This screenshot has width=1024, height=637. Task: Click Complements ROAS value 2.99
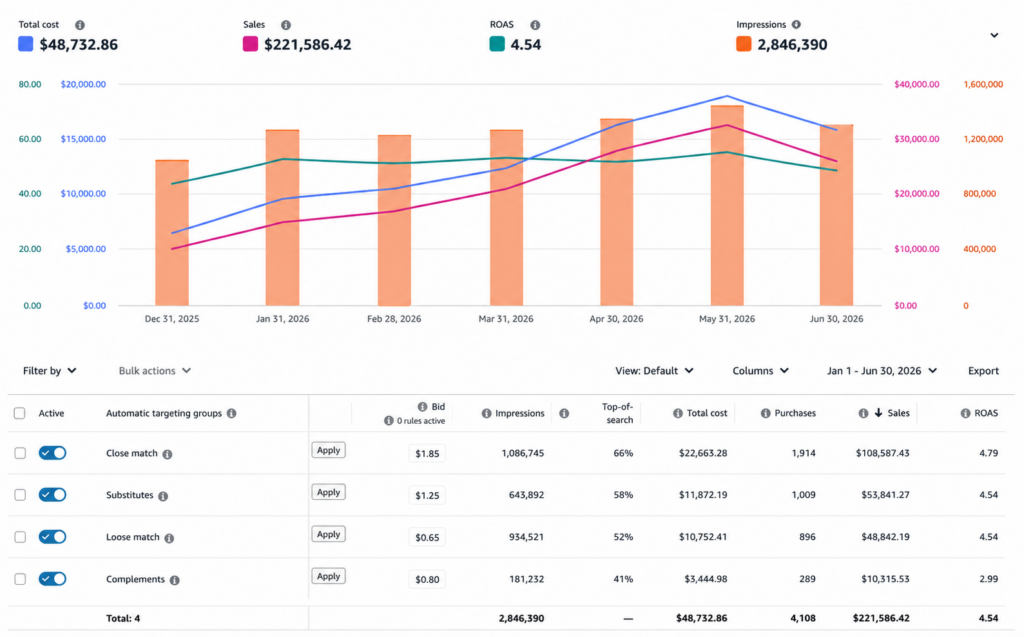point(988,579)
